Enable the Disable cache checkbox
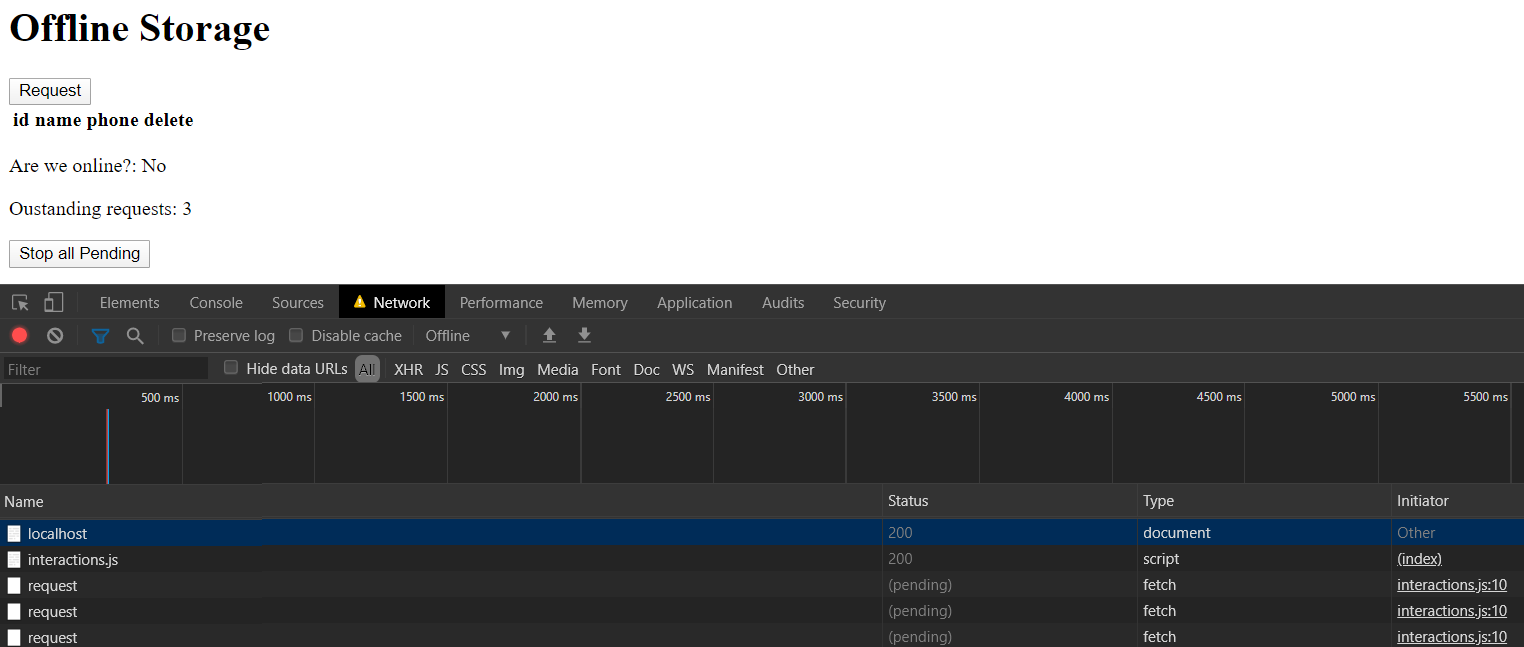This screenshot has height=647, width=1524. click(296, 336)
